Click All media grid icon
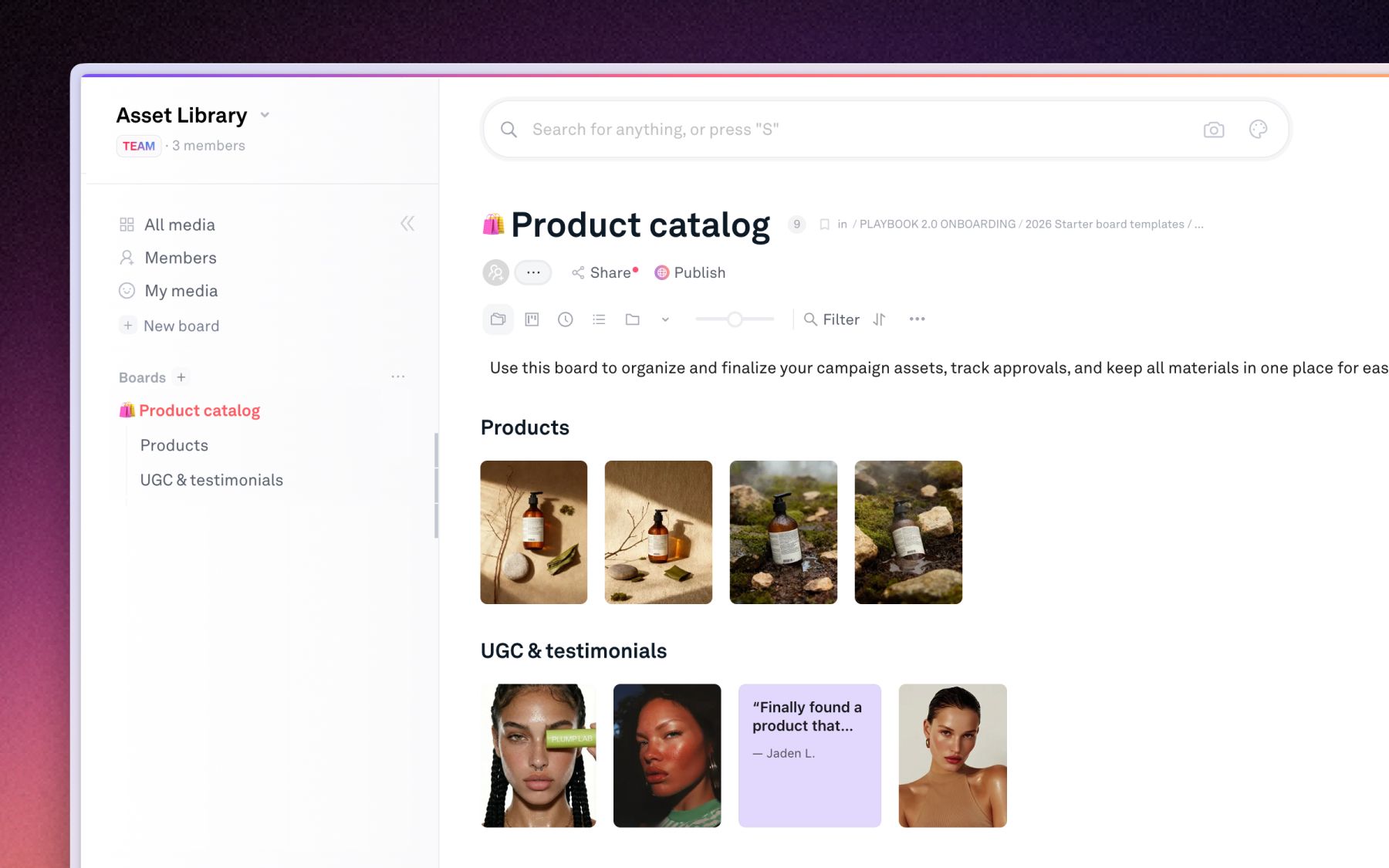 tap(127, 225)
